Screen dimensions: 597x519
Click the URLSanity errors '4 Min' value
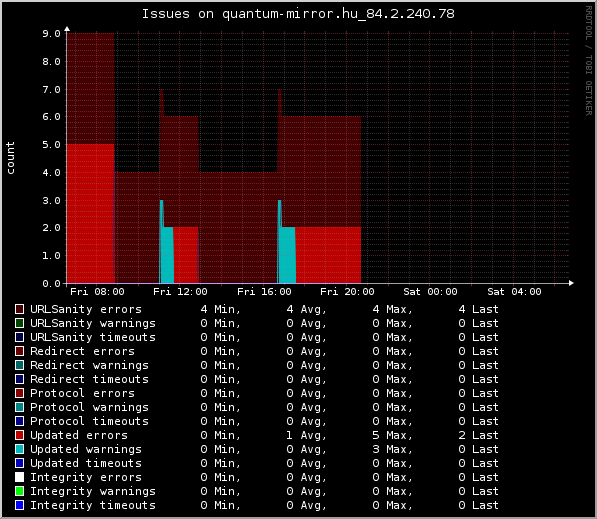point(220,309)
